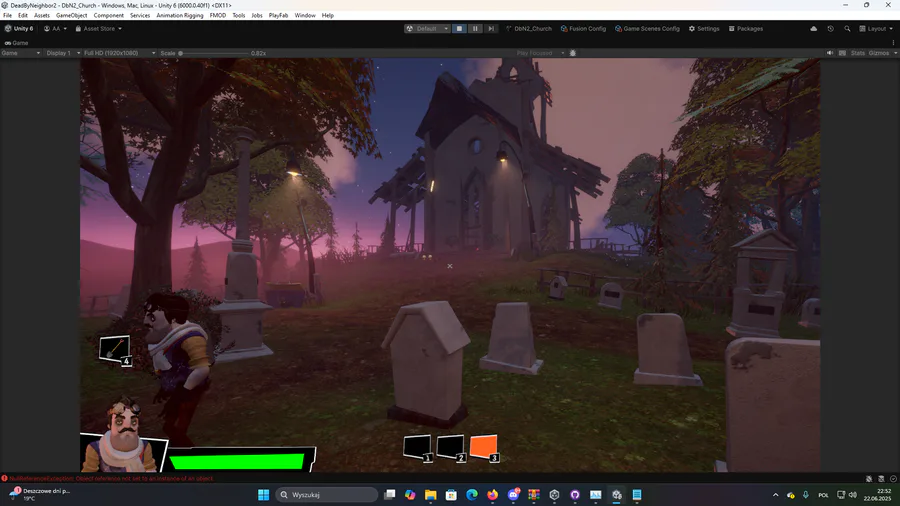Open Microsoft Edge from the taskbar

point(472,495)
